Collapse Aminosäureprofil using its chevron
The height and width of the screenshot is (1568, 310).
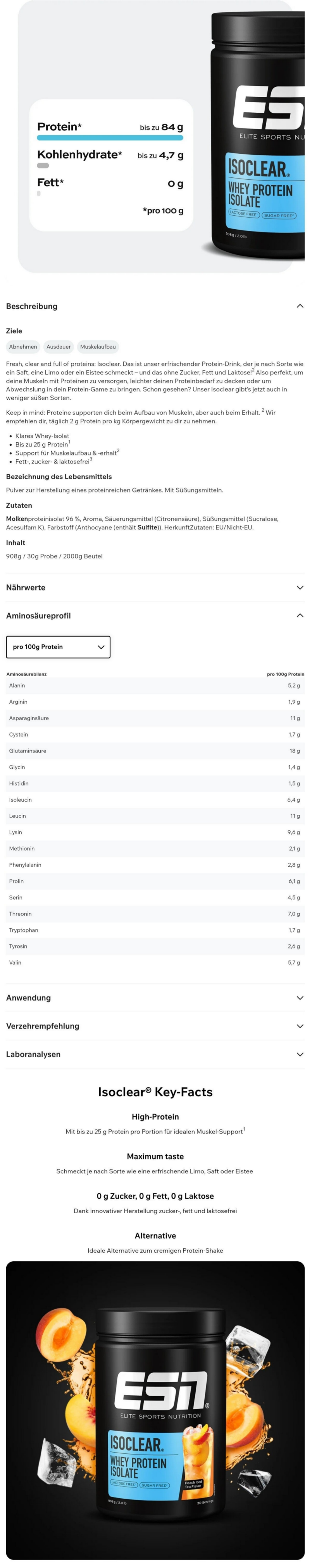(x=300, y=615)
